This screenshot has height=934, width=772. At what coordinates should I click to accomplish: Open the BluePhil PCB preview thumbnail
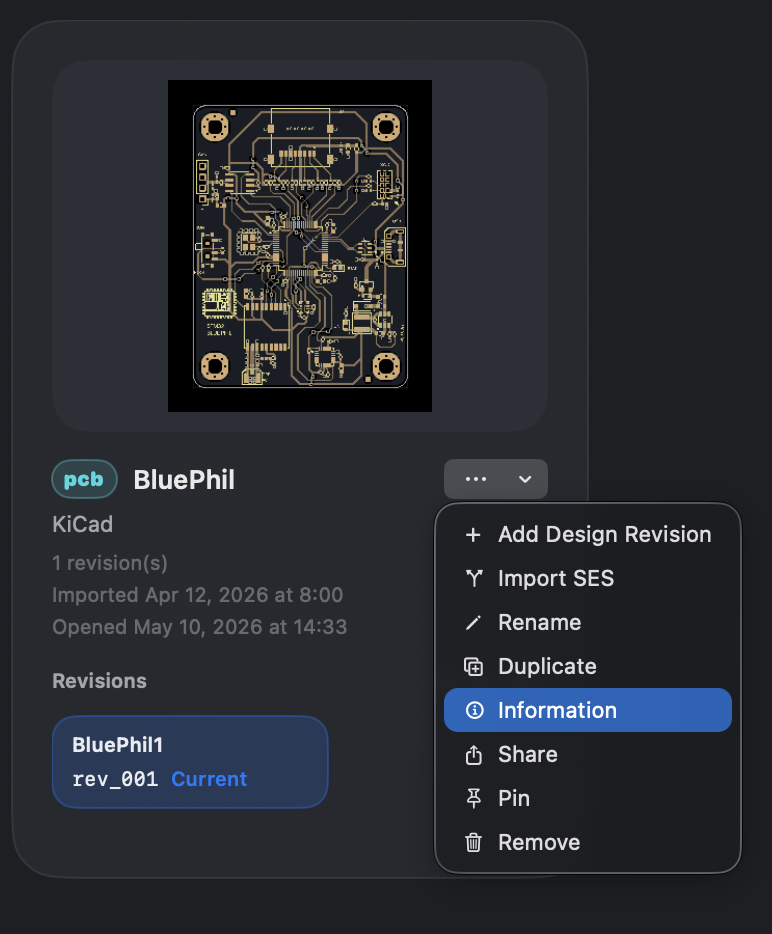click(300, 246)
